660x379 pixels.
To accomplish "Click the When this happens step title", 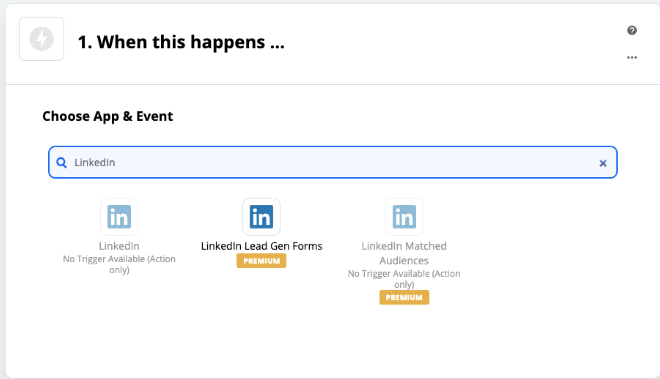I will [x=181, y=42].
